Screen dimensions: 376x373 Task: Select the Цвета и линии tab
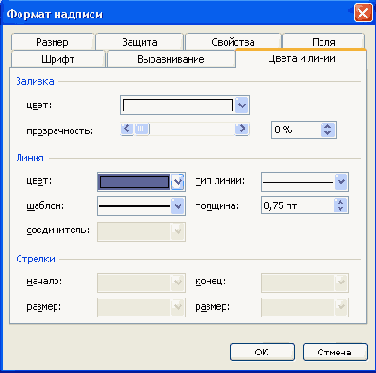(x=301, y=59)
